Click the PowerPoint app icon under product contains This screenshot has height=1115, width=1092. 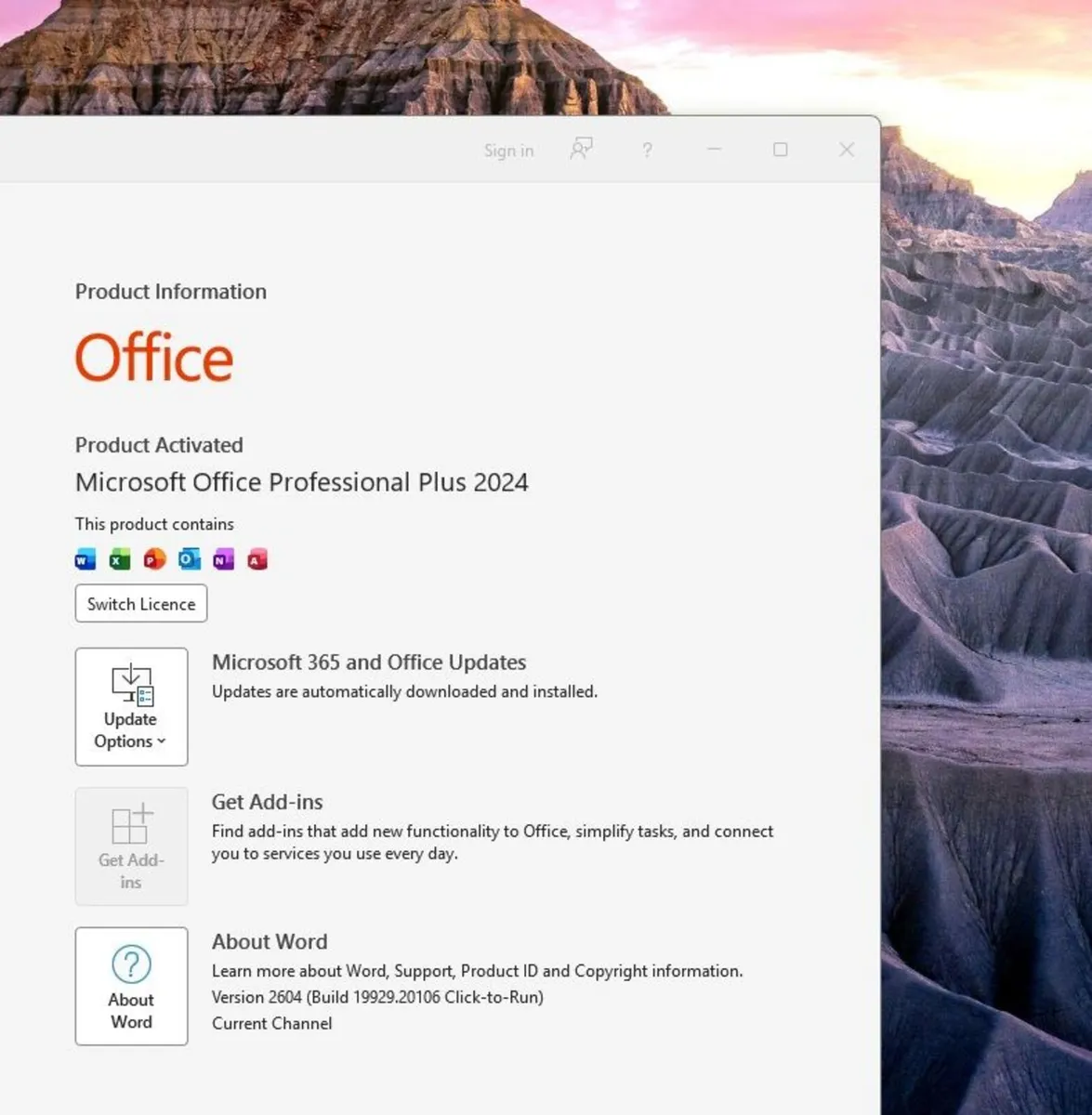154,559
